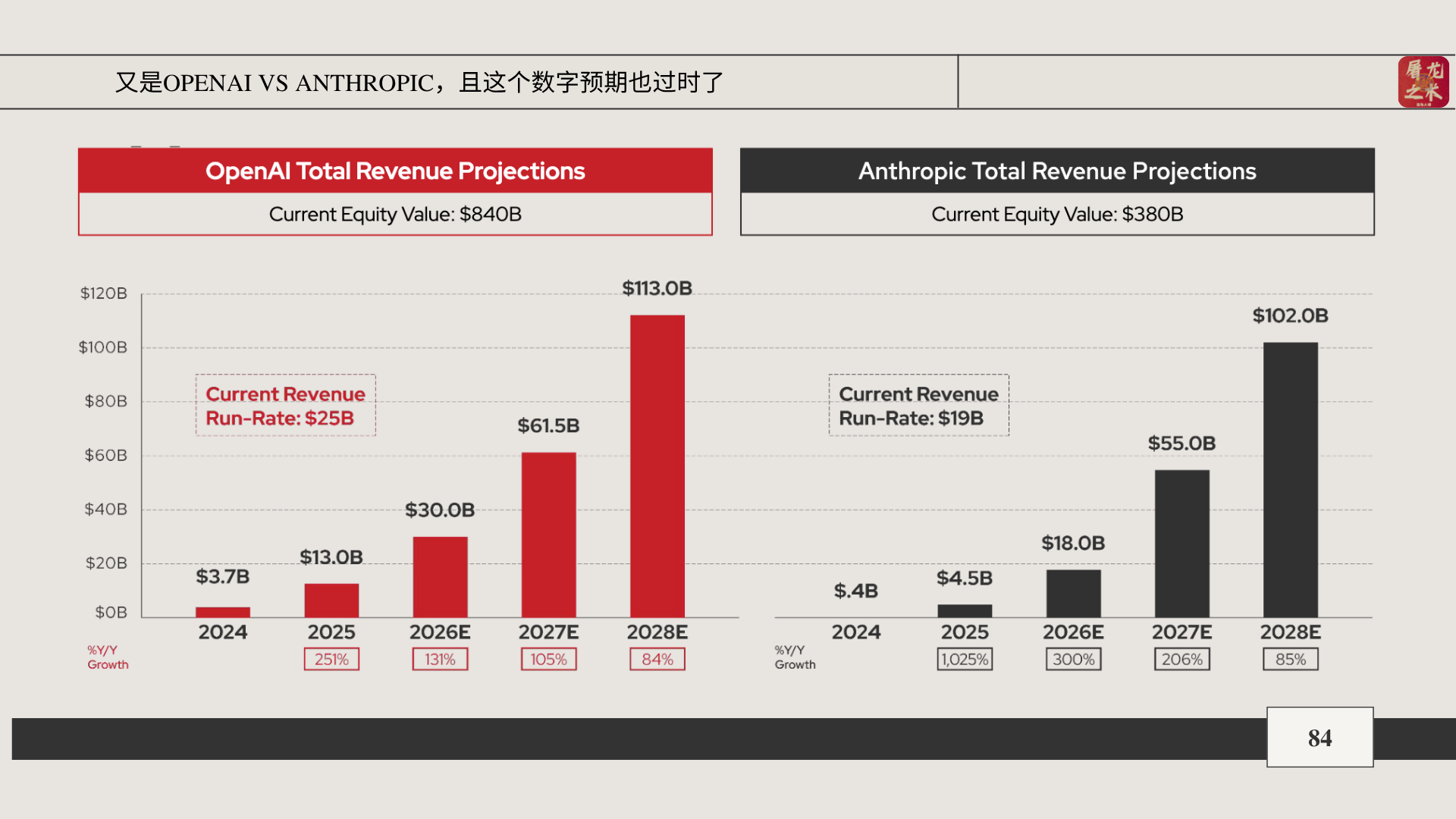This screenshot has height=819, width=1456.
Task: Click the Anthropic 2027E $55.0B bar
Action: (1181, 544)
